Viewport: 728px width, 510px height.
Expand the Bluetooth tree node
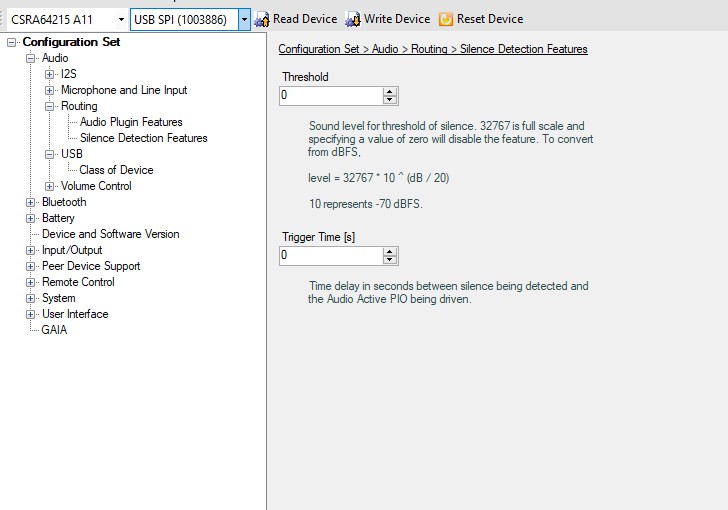click(31, 202)
